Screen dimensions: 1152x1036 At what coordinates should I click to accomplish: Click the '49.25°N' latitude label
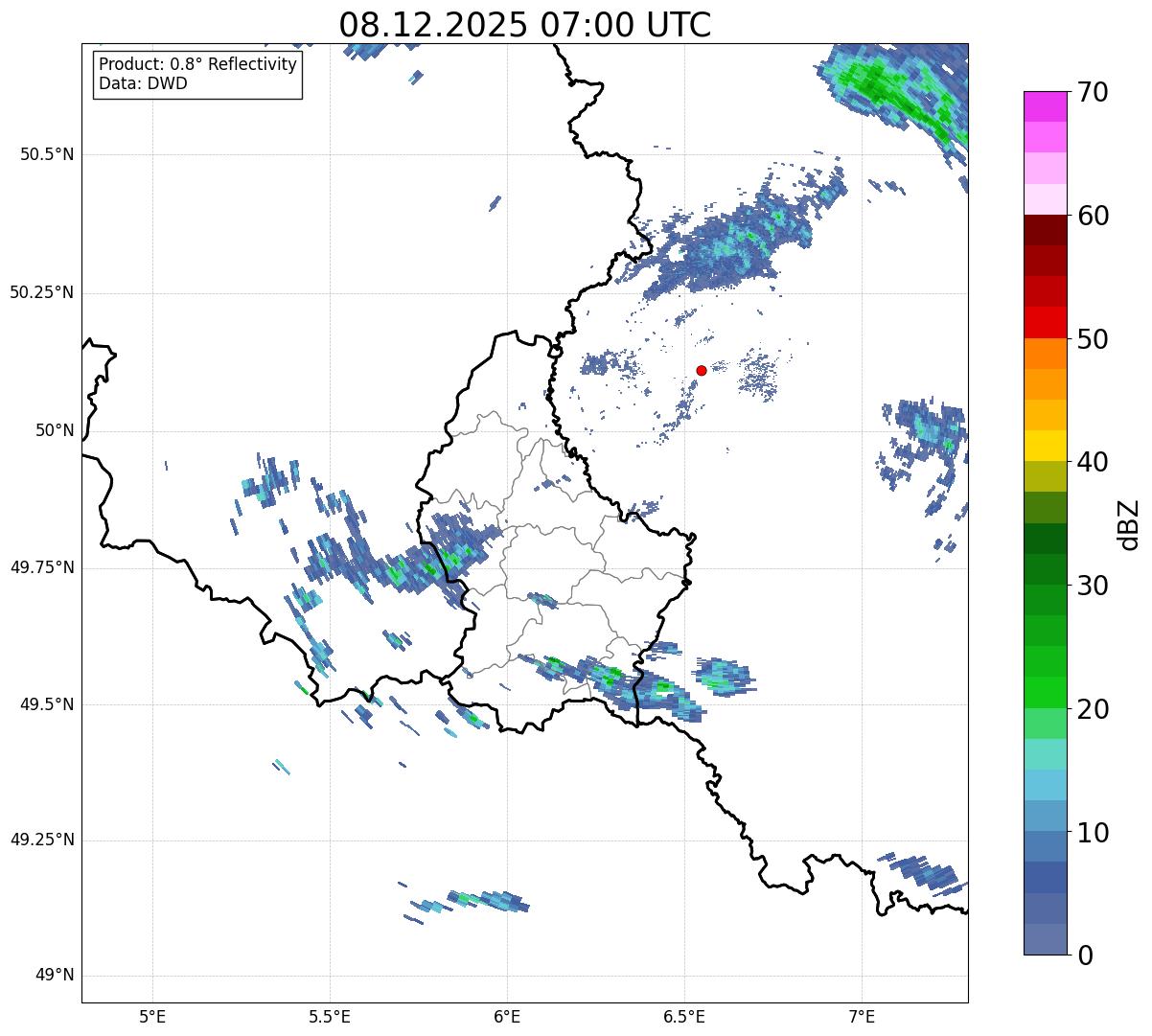(x=42, y=840)
